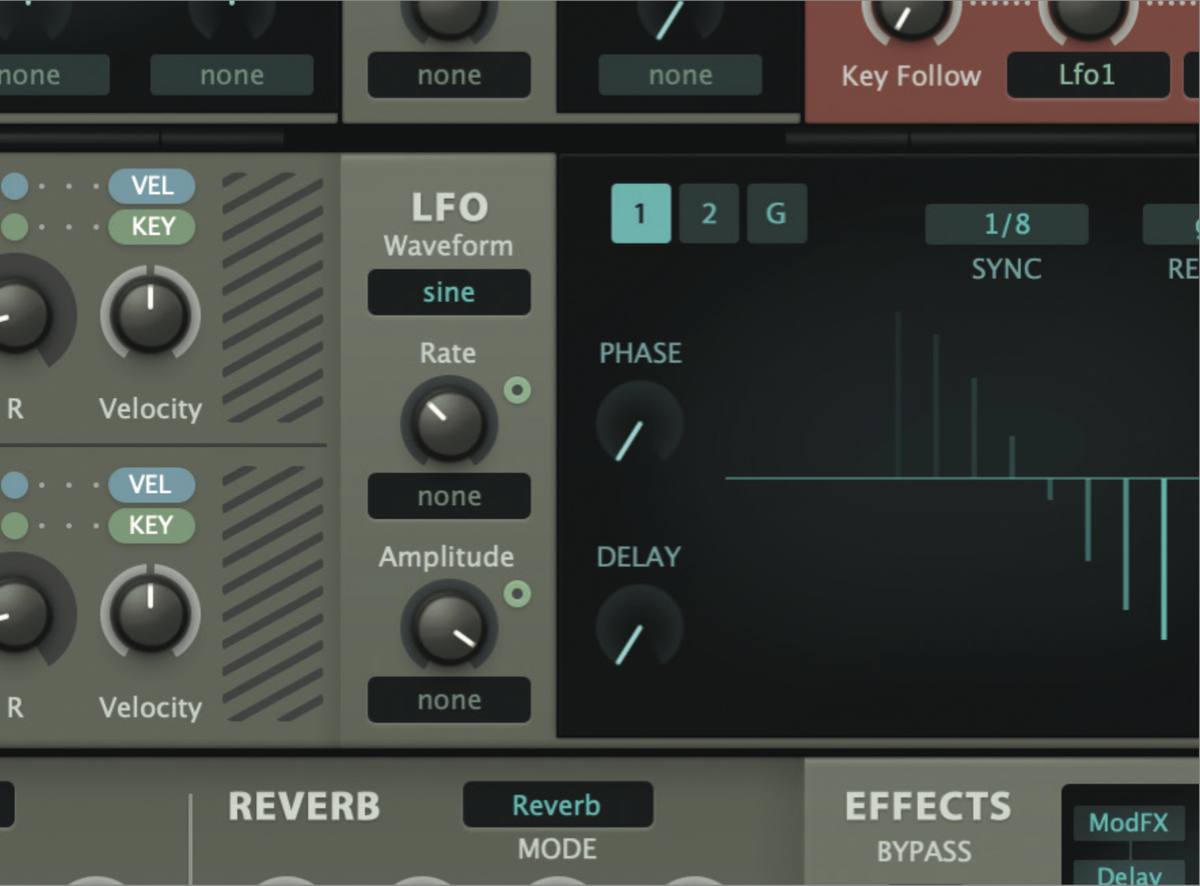Screen dimensions: 1200x886
Task: Switch to LFO tab 2
Action: click(708, 213)
